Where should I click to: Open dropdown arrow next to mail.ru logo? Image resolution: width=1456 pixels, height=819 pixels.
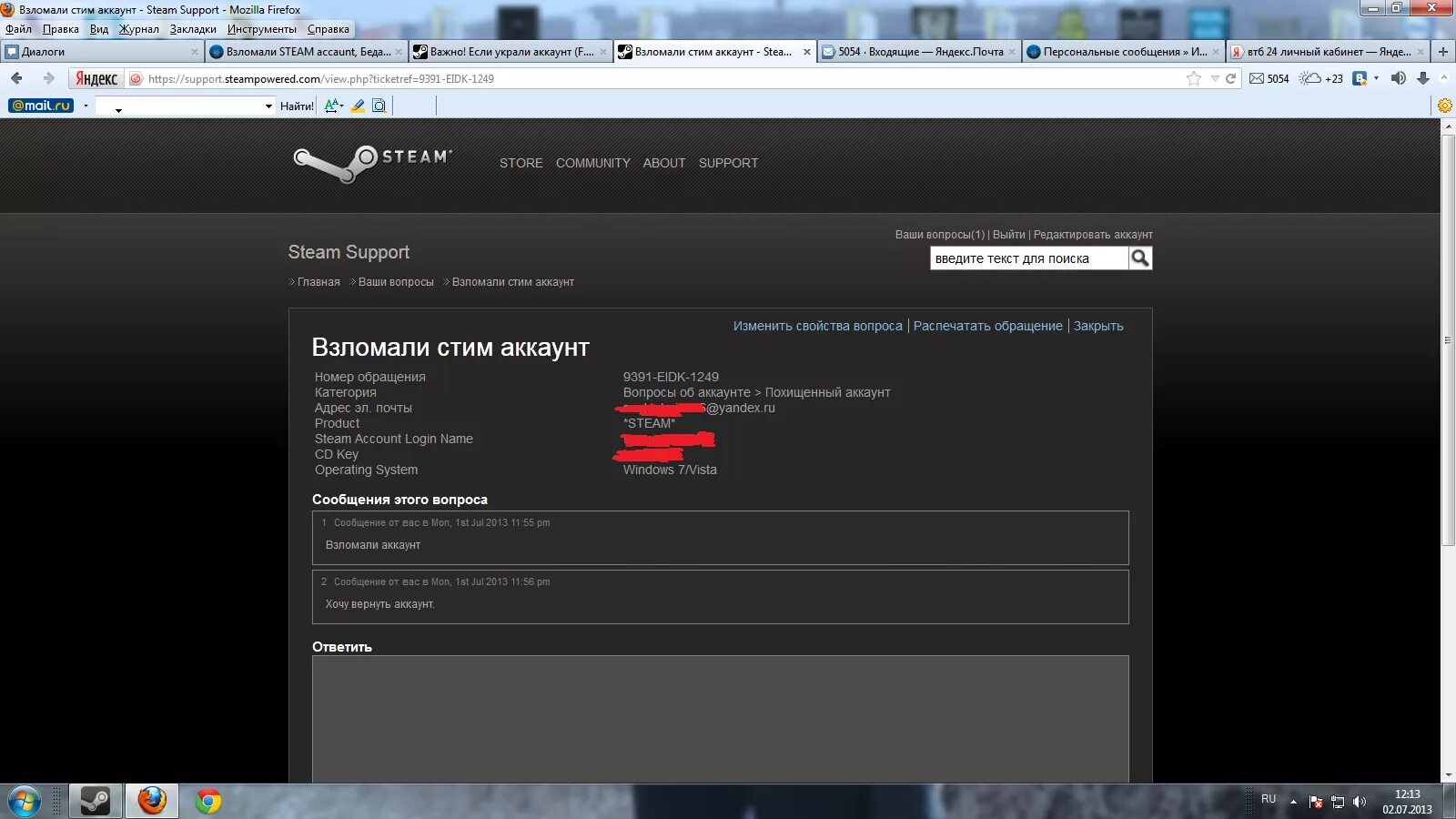[86, 106]
